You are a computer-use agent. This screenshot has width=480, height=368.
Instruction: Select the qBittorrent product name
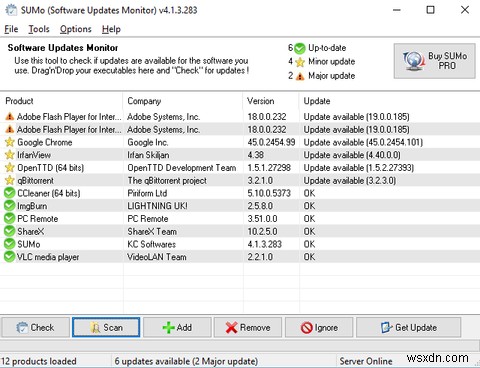(x=35, y=180)
